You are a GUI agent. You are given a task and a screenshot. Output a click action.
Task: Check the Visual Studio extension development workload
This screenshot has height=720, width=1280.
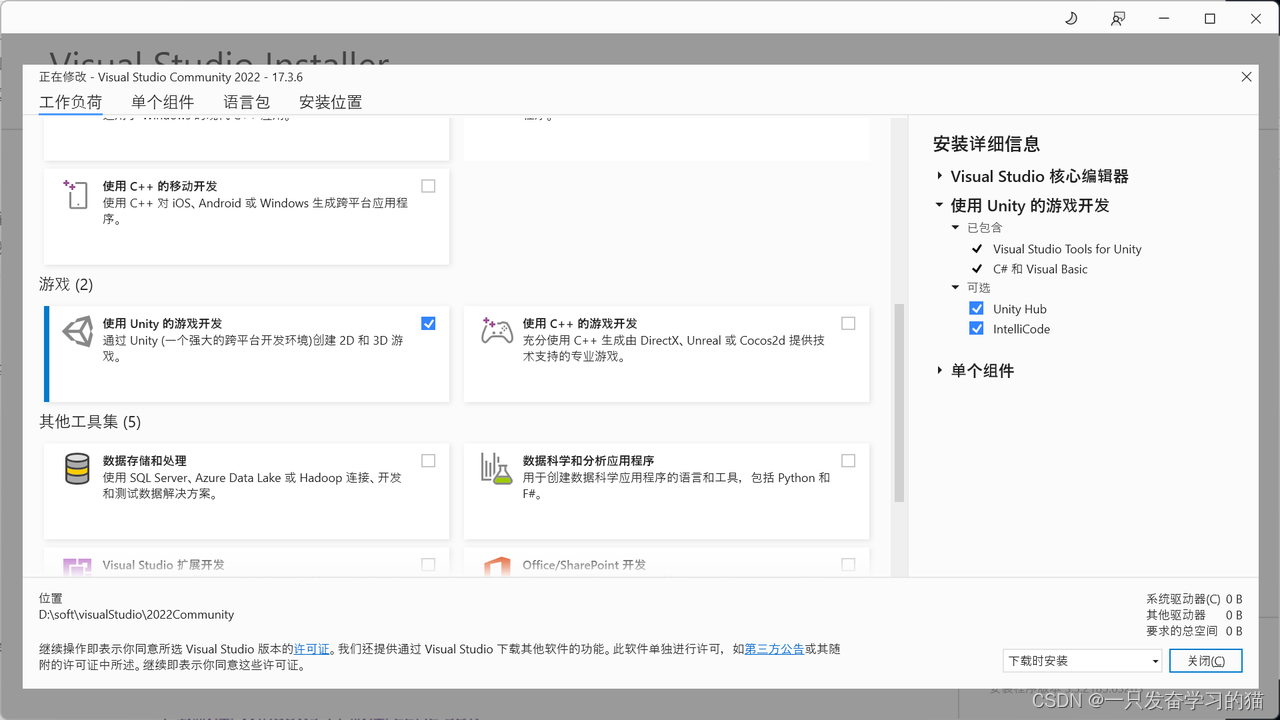429,565
